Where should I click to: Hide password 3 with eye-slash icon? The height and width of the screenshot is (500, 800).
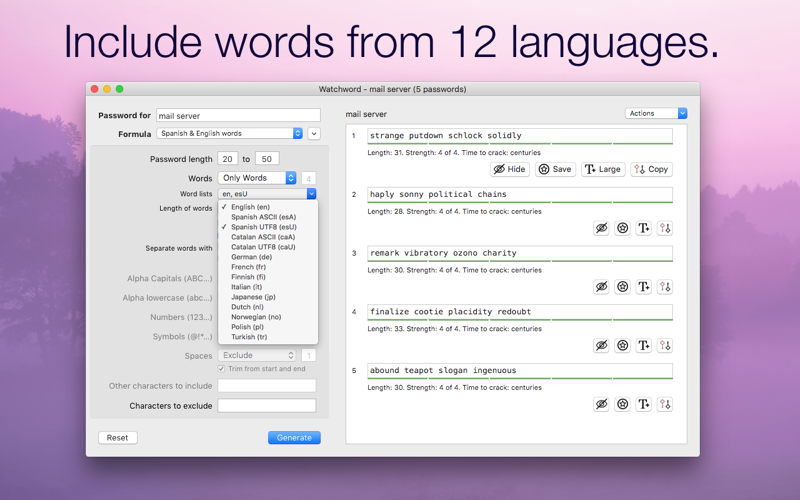click(602, 287)
